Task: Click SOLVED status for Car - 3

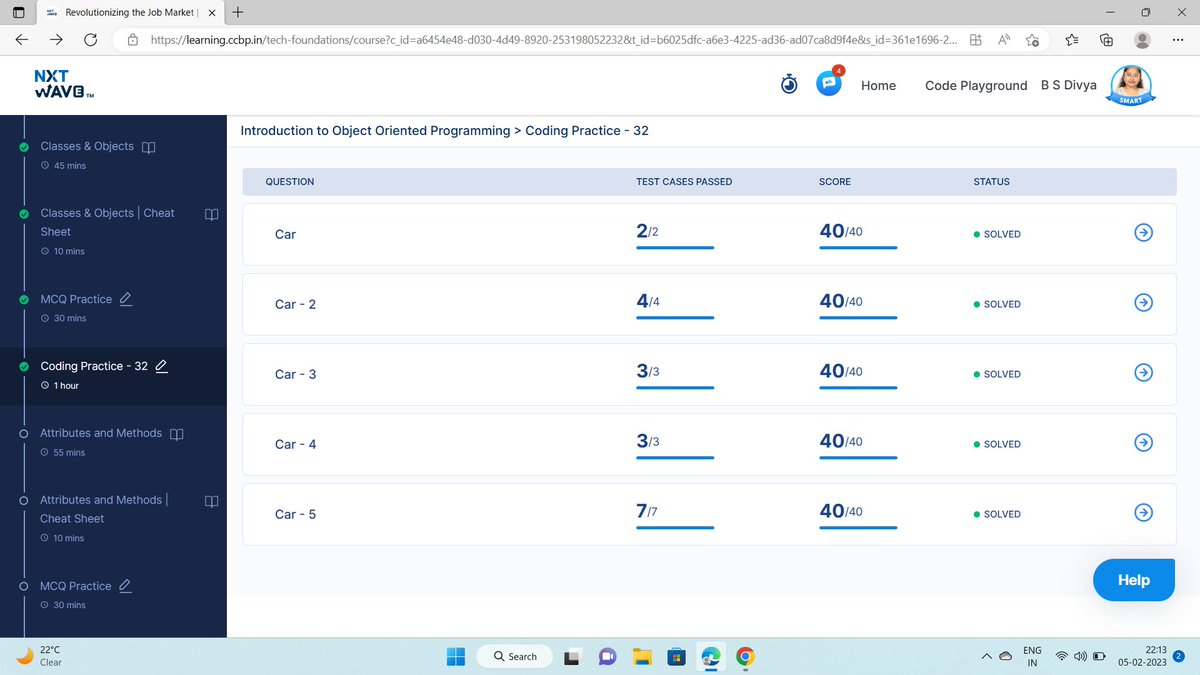Action: [x=996, y=374]
